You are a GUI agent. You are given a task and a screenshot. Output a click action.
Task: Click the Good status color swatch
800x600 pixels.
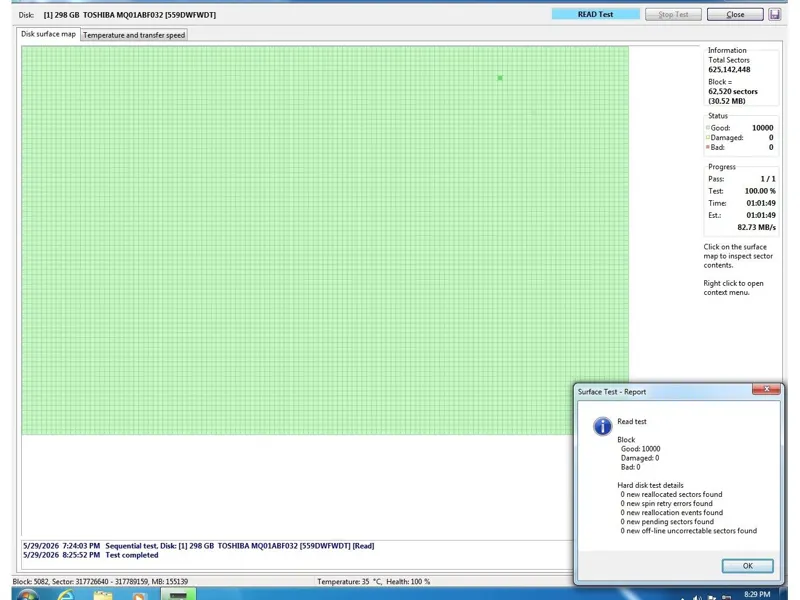[708, 128]
